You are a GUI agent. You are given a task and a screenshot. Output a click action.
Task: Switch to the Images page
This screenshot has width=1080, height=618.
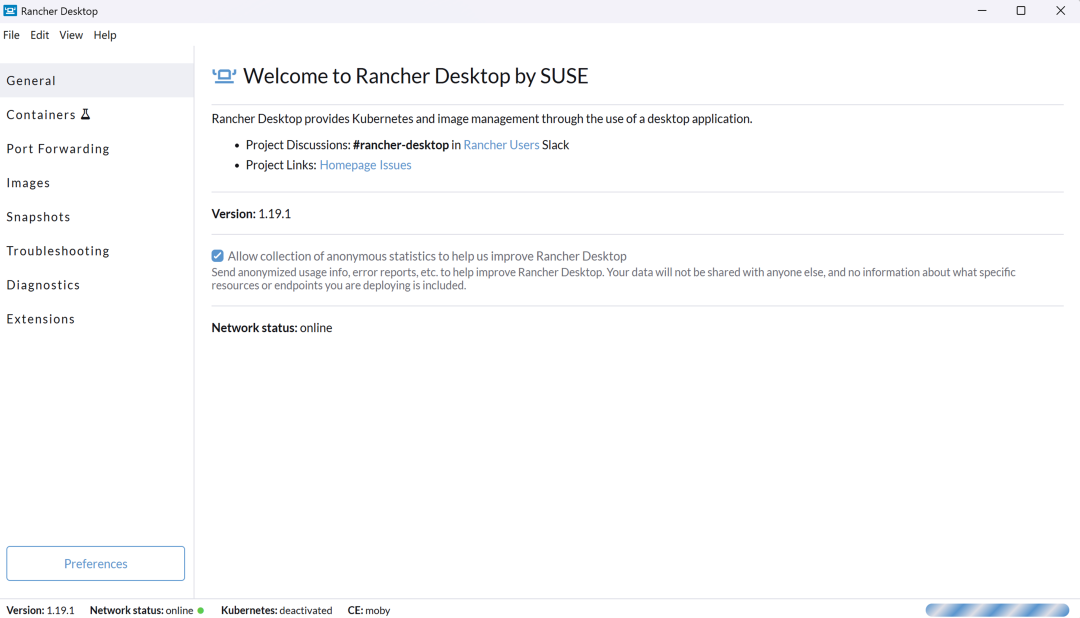coord(96,183)
